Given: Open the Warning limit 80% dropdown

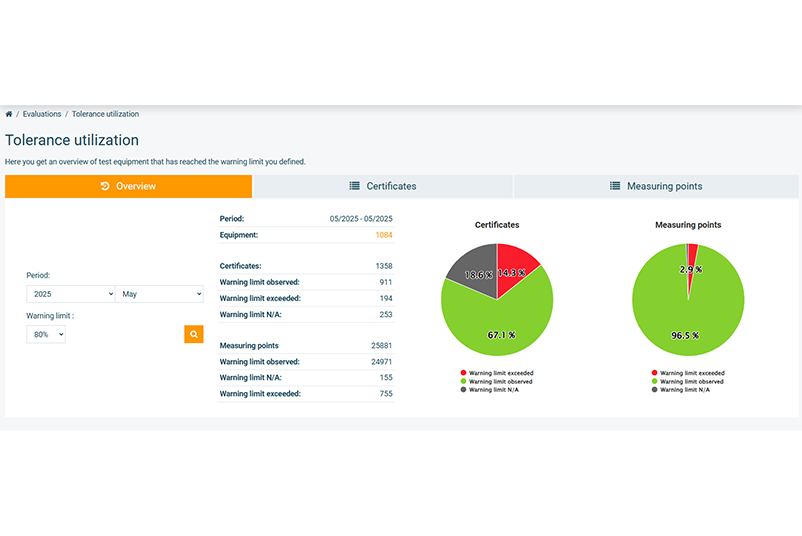Looking at the screenshot, I should pos(46,335).
